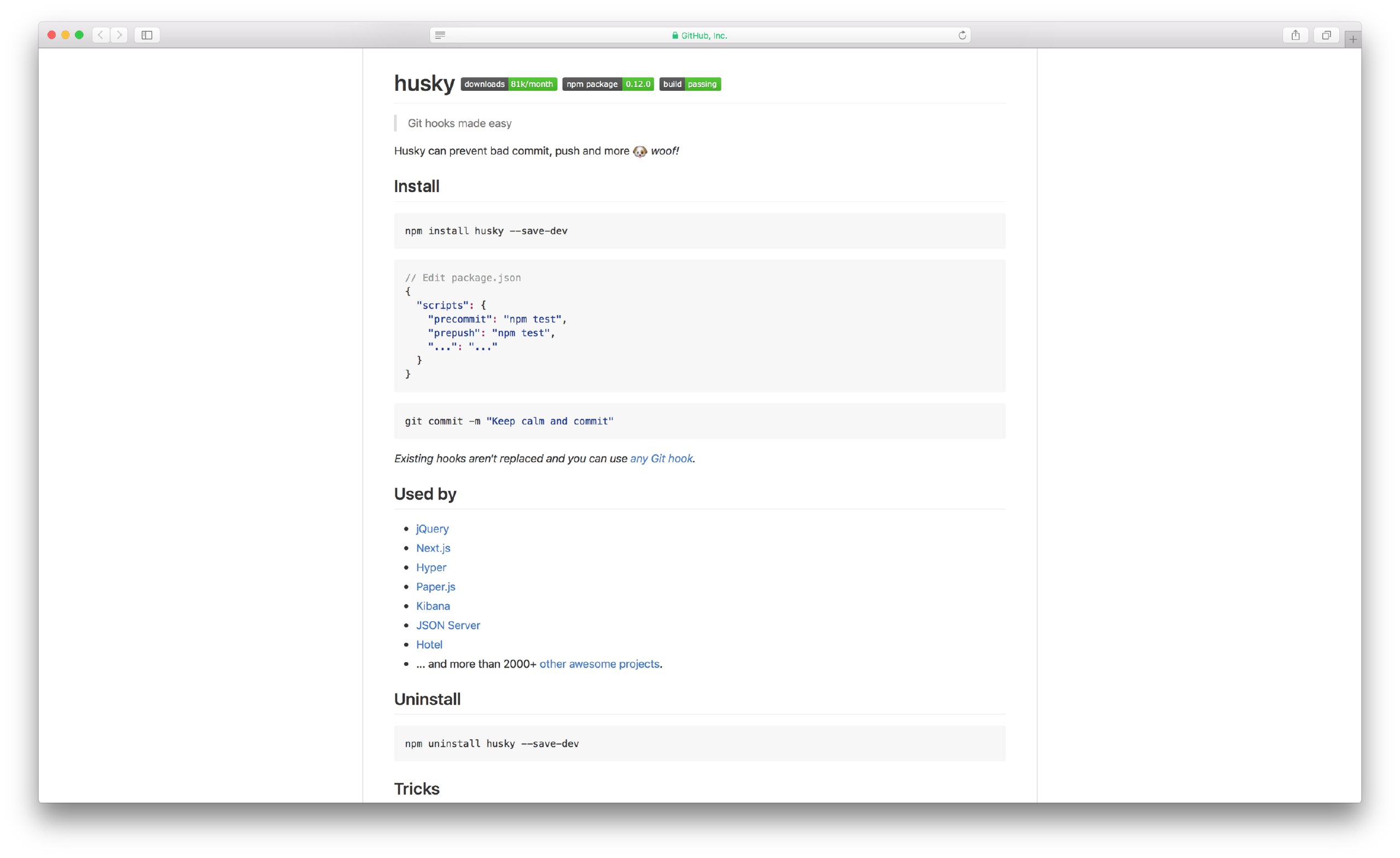The width and height of the screenshot is (1400, 858).
Task: Click the 'Used by' section heading
Action: (x=425, y=494)
